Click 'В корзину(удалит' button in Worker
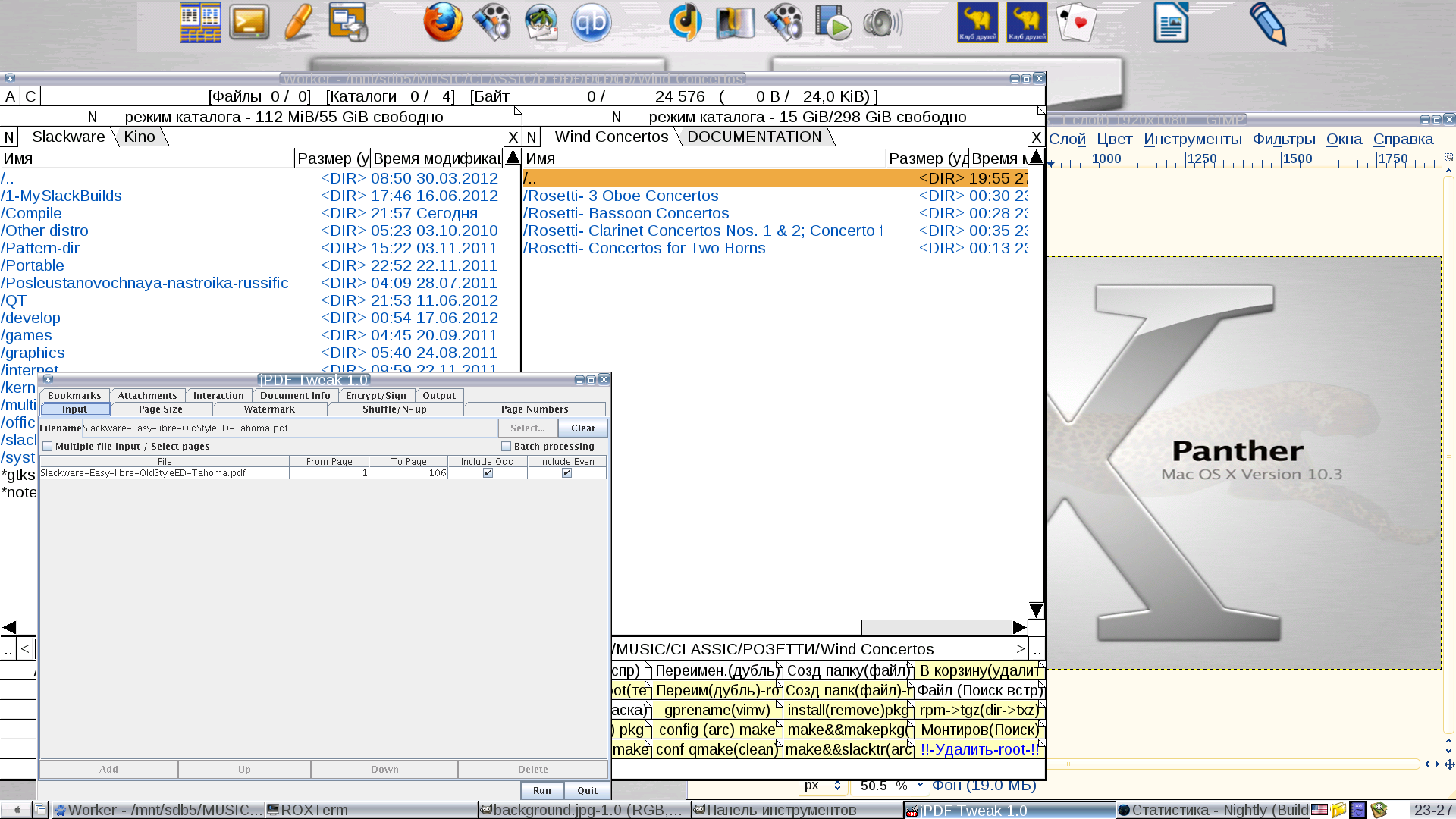Screen dimensions: 1456x819 click(x=980, y=670)
